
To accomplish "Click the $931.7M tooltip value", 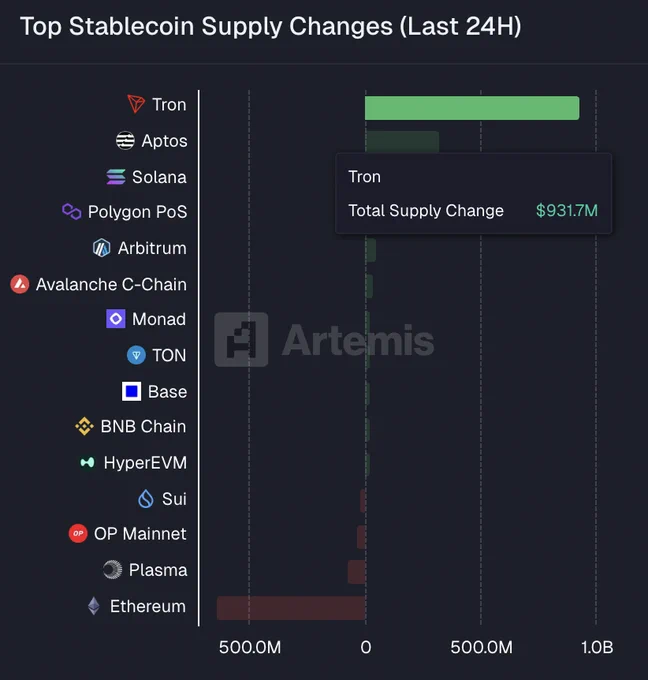I will pos(567,211).
